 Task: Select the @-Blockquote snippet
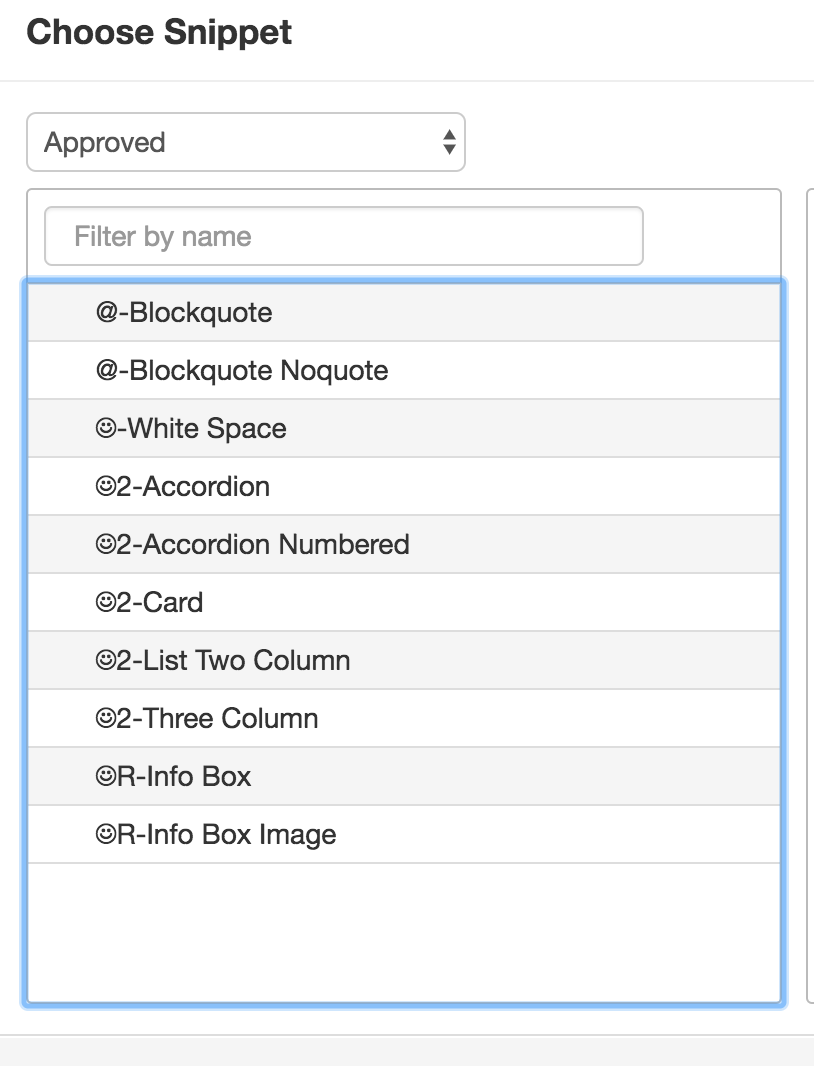pyautogui.click(x=404, y=313)
